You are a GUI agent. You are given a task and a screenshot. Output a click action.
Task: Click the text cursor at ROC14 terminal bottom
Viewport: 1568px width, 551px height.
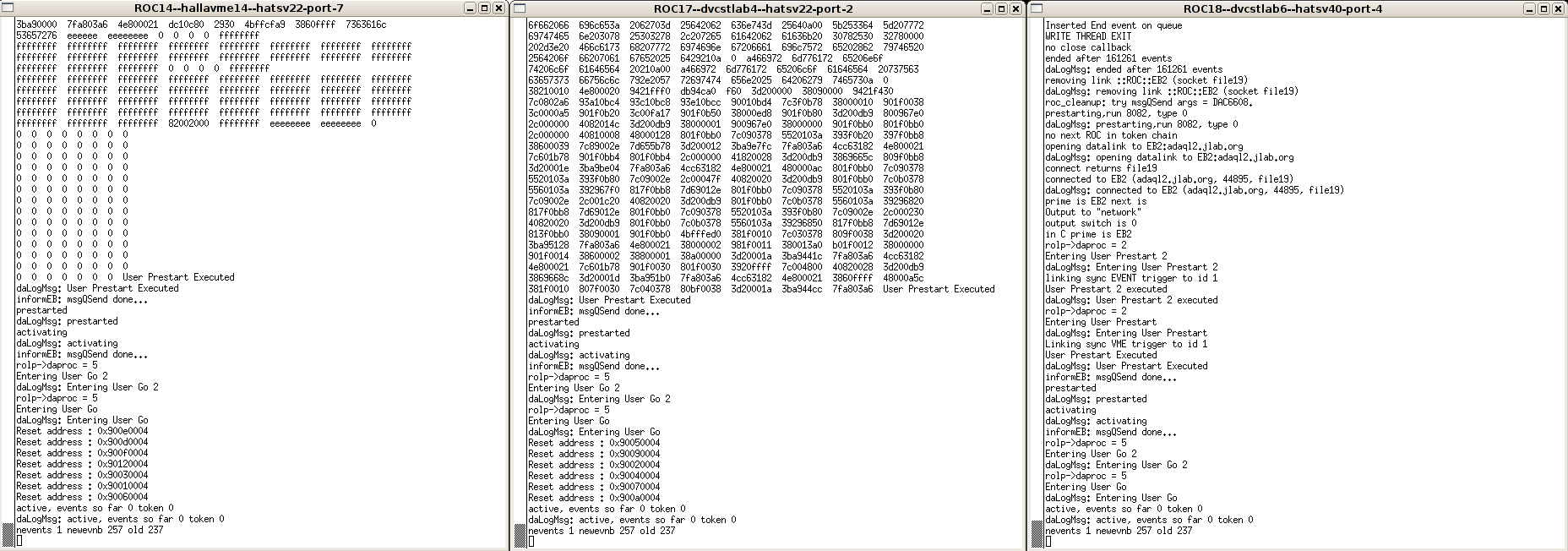click(x=19, y=541)
